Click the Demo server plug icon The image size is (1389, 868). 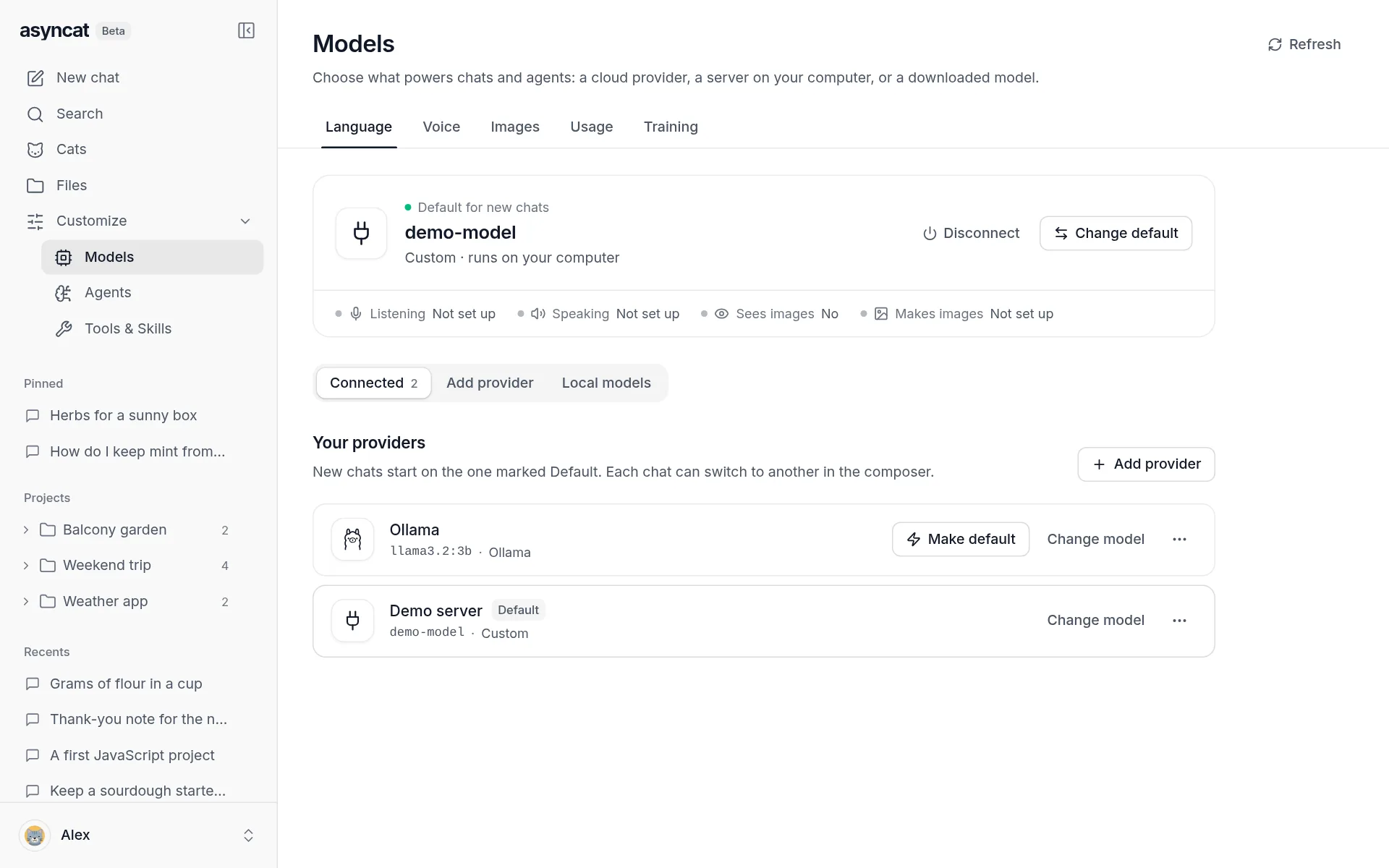pos(352,620)
